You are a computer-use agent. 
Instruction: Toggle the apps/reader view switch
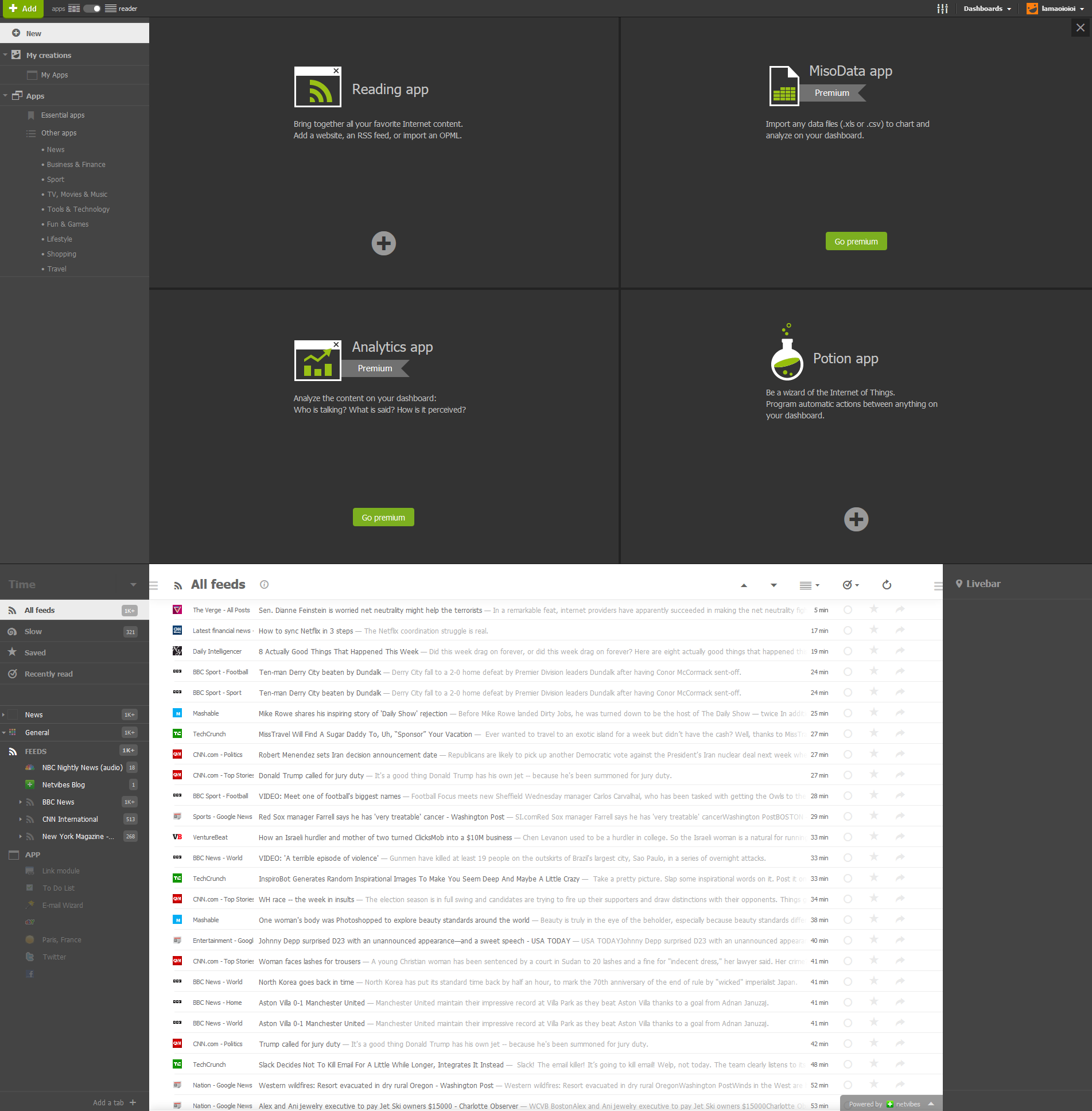coord(92,9)
